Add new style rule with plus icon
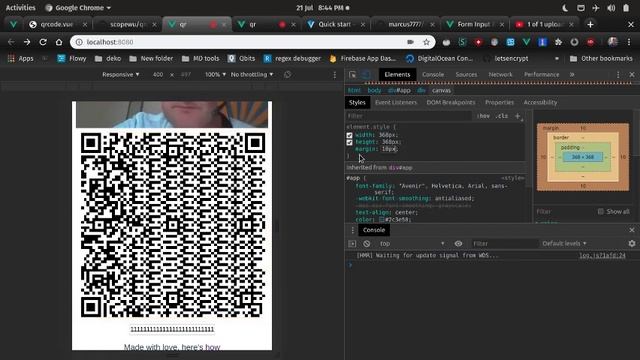Image resolution: width=640 pixels, height=360 pixels. [518, 116]
